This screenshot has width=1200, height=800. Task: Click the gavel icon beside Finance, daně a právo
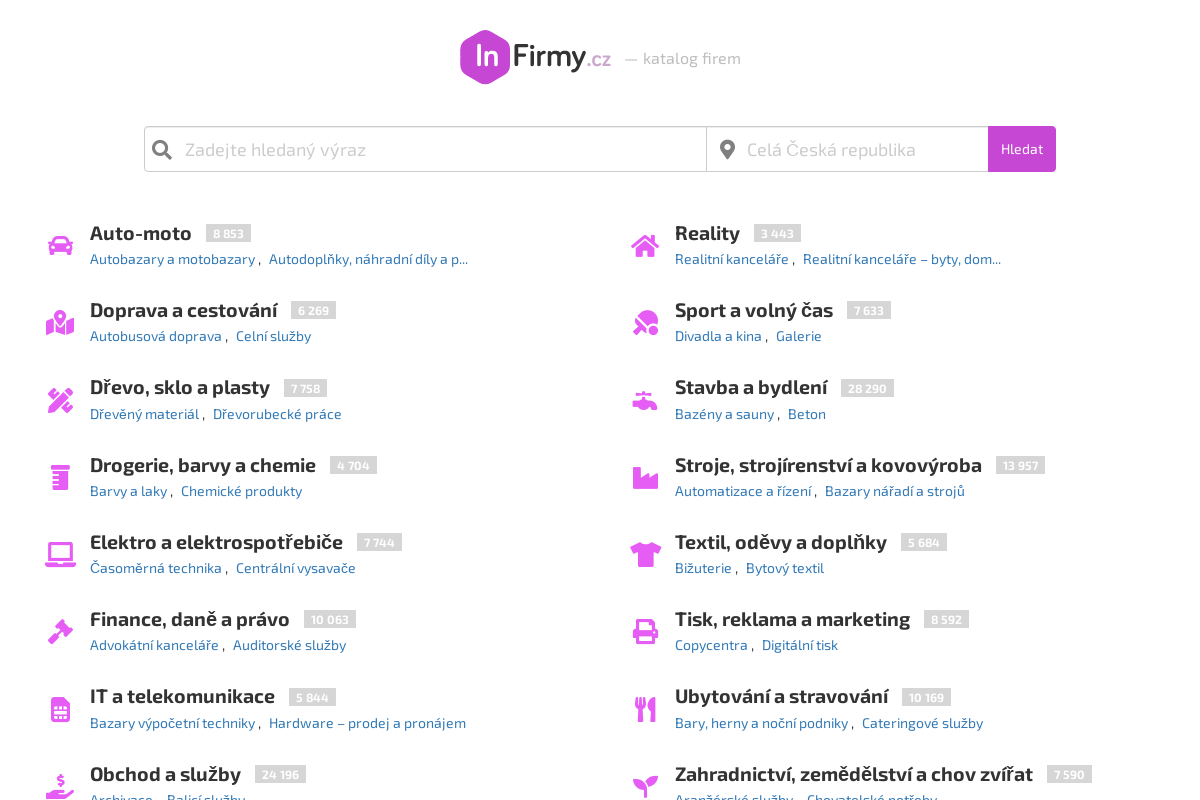click(x=60, y=632)
